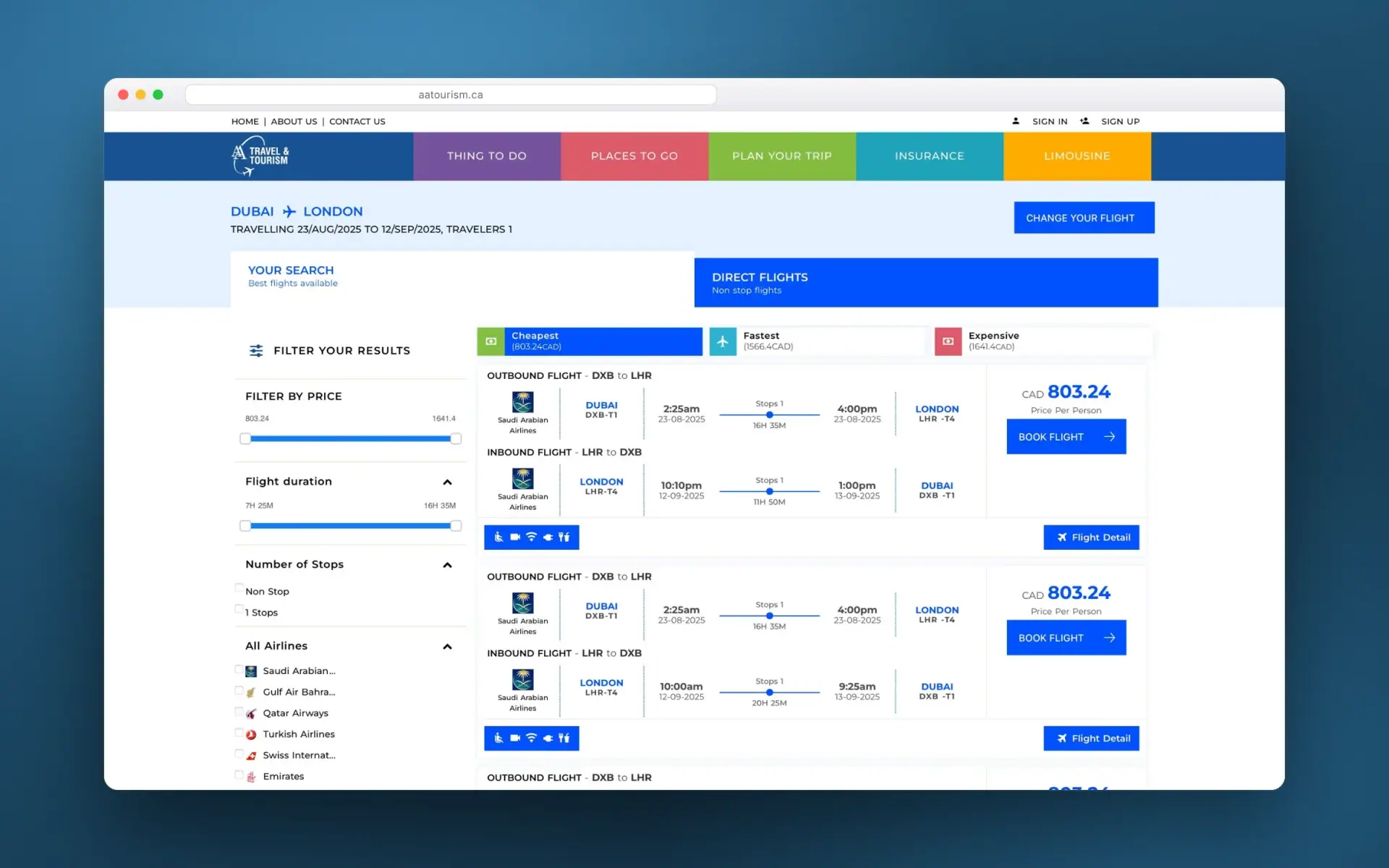Open the Places To Go menu

(634, 156)
